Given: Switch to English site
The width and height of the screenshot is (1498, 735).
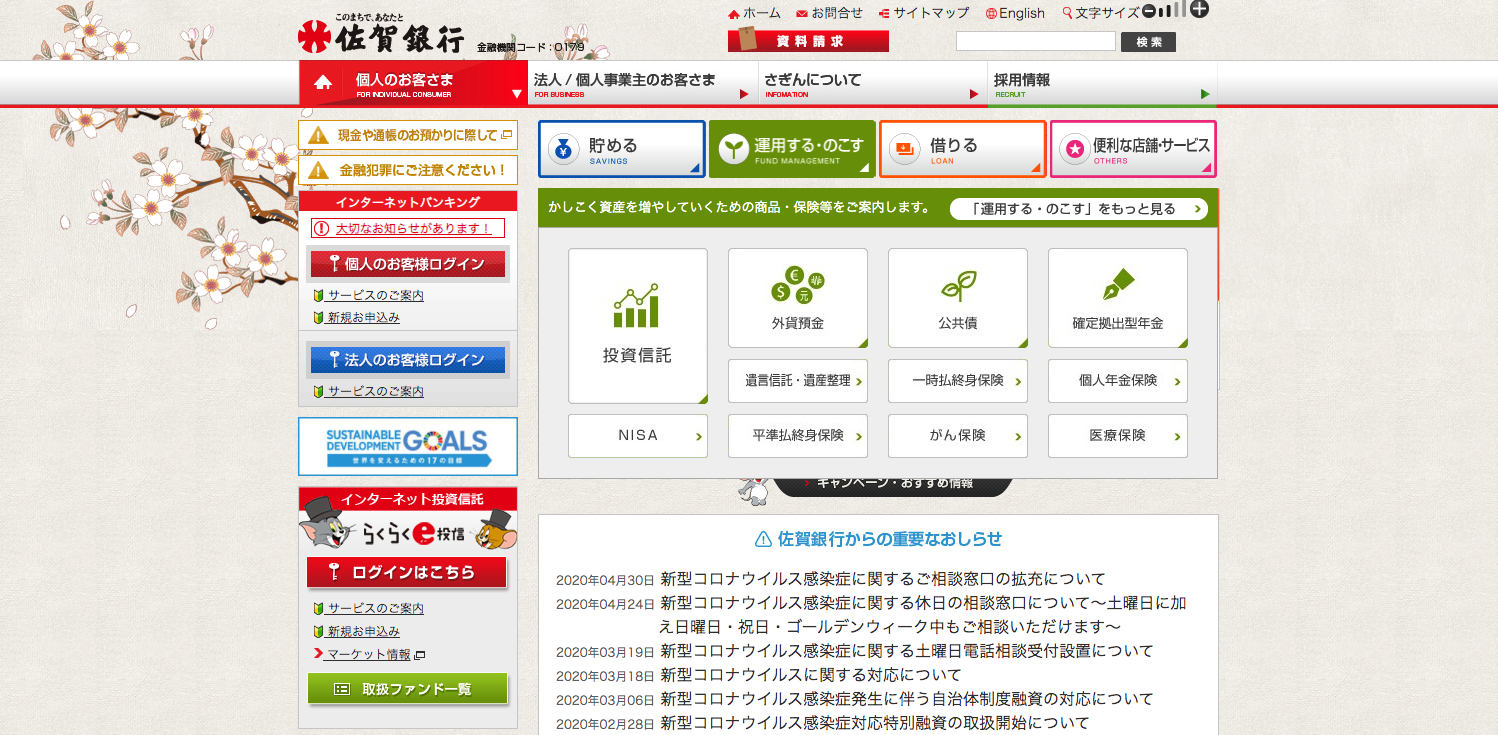Looking at the screenshot, I should click(1015, 13).
